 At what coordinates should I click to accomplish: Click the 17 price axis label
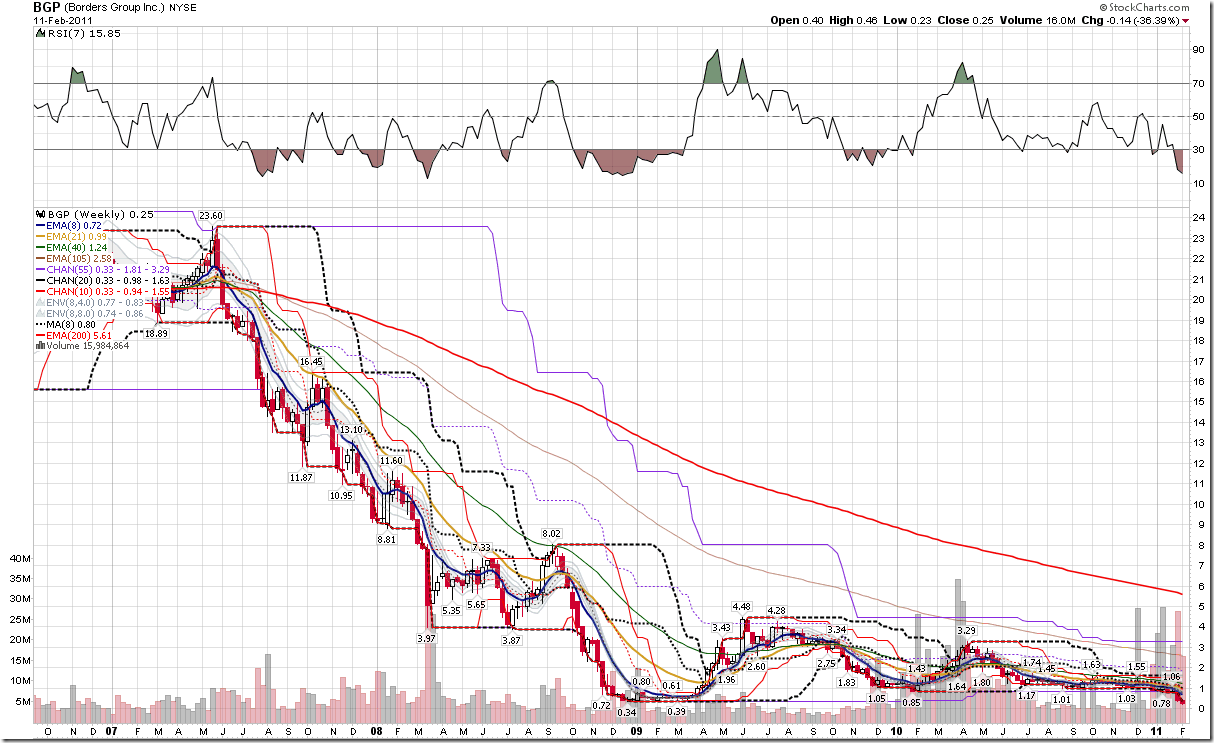(x=1197, y=361)
